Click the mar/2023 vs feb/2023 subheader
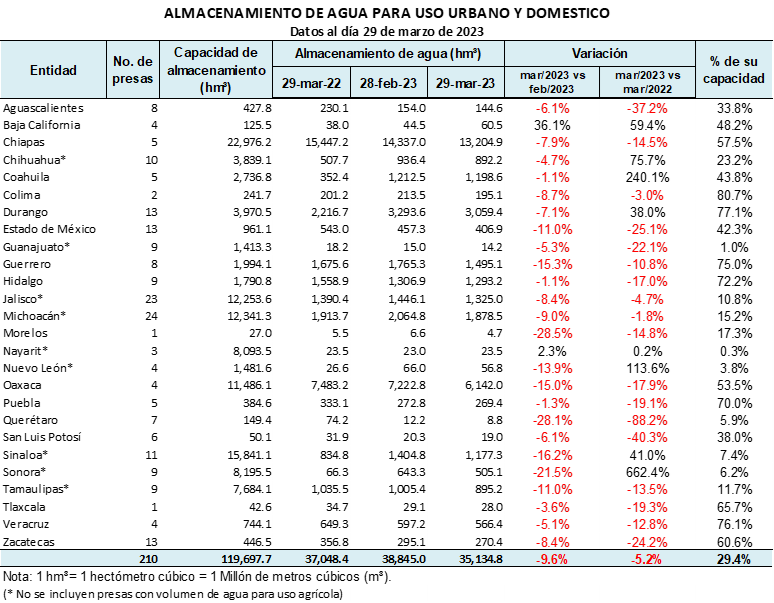Viewport: 774px width, 603px height. coord(553,82)
